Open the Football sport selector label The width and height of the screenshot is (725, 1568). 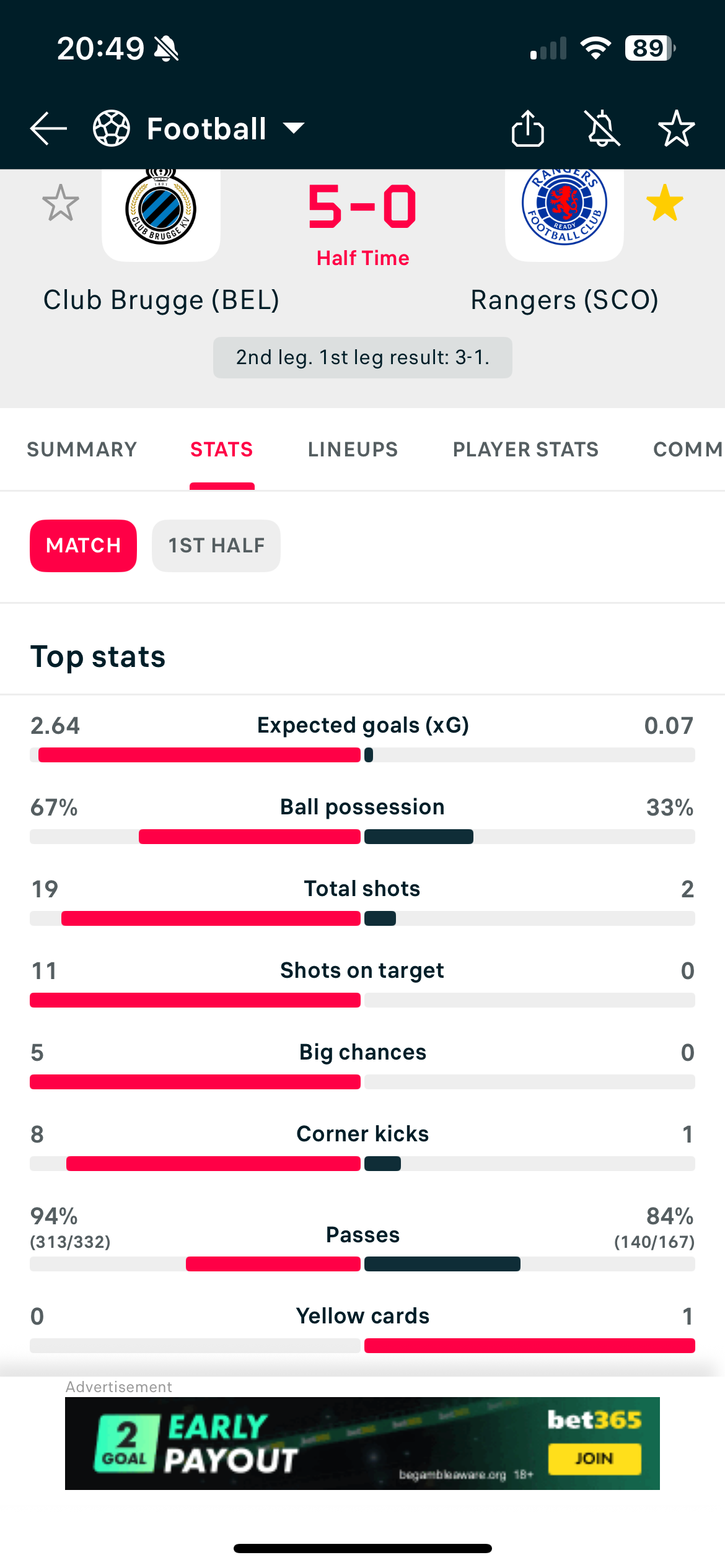(206, 129)
